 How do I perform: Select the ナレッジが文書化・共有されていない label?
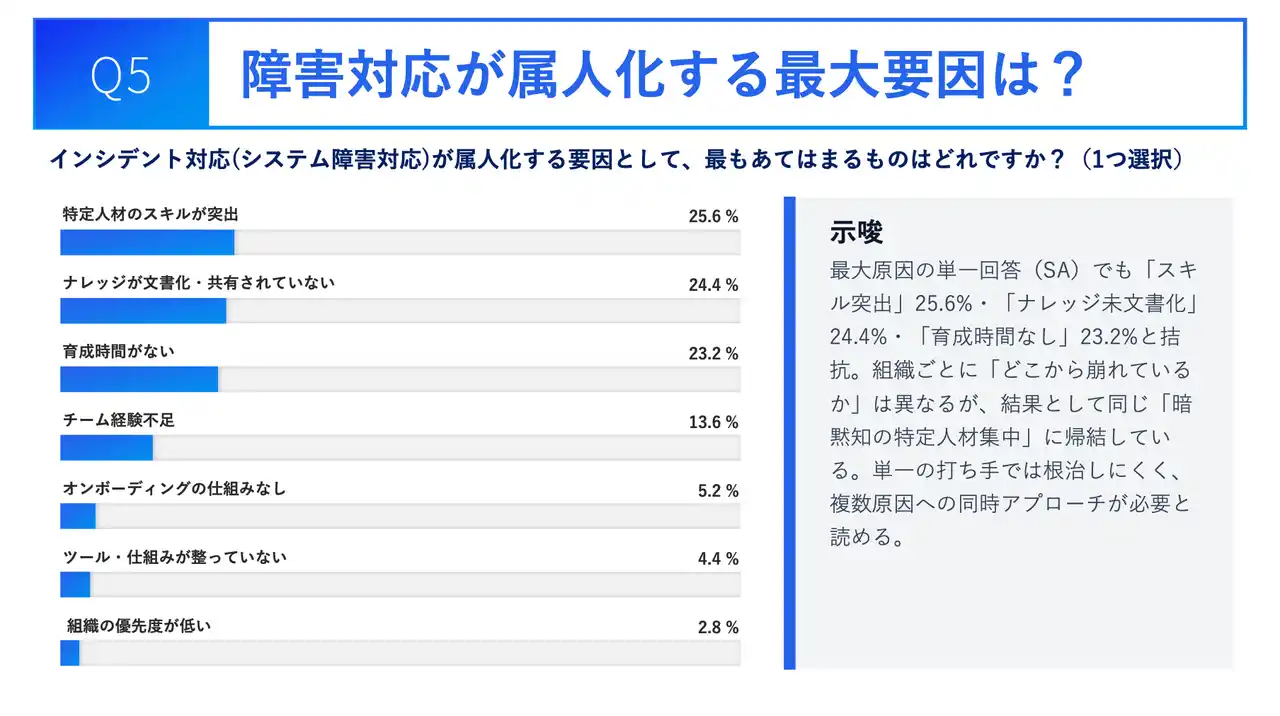(x=198, y=283)
